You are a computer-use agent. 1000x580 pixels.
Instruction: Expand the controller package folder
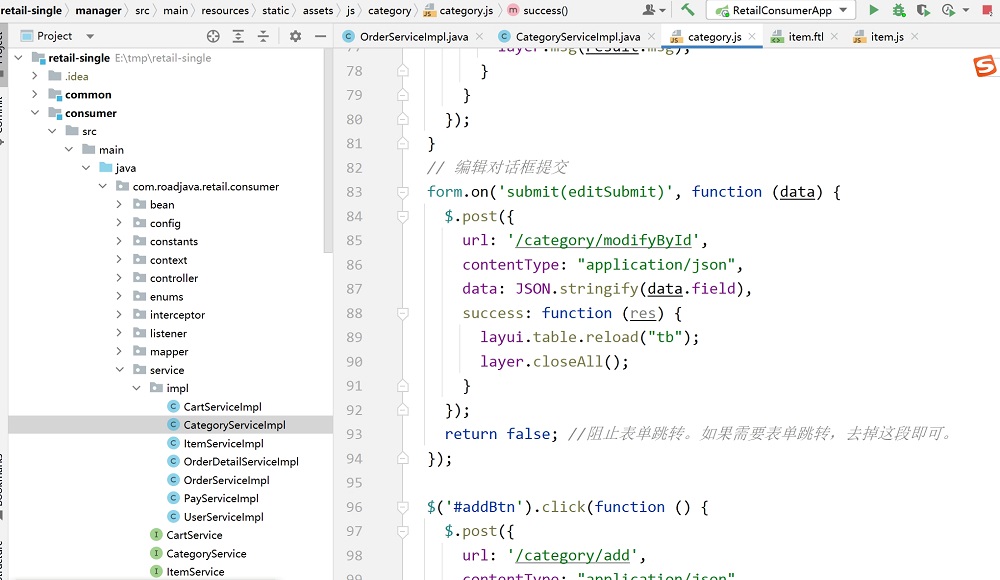pos(119,278)
